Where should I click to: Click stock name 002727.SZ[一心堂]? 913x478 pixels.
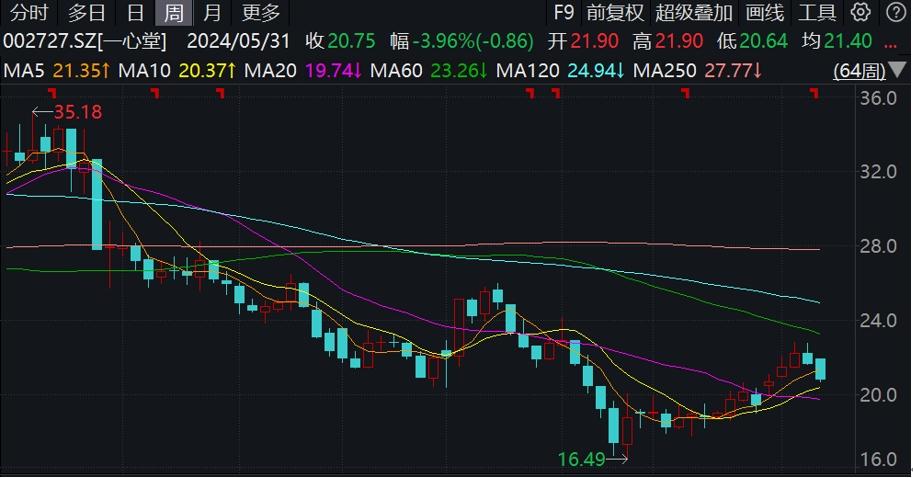point(85,42)
